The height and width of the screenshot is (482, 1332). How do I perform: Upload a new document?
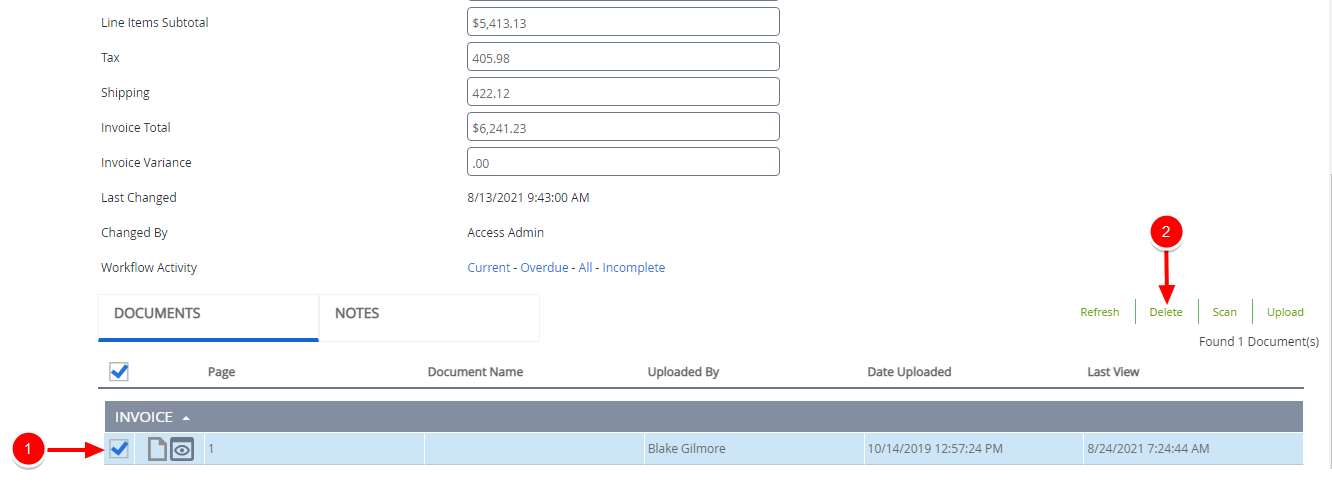(1285, 312)
